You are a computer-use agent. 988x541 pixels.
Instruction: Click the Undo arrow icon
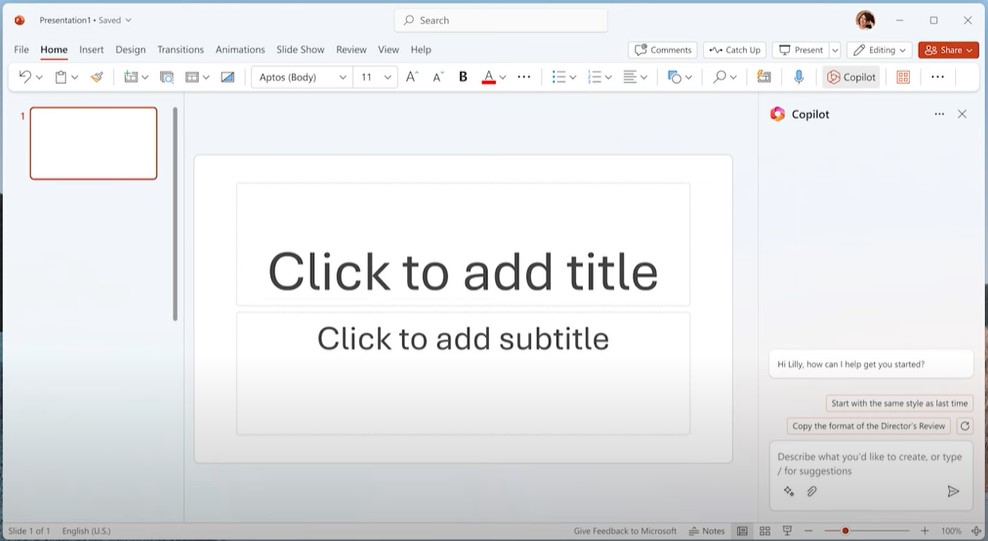point(25,77)
